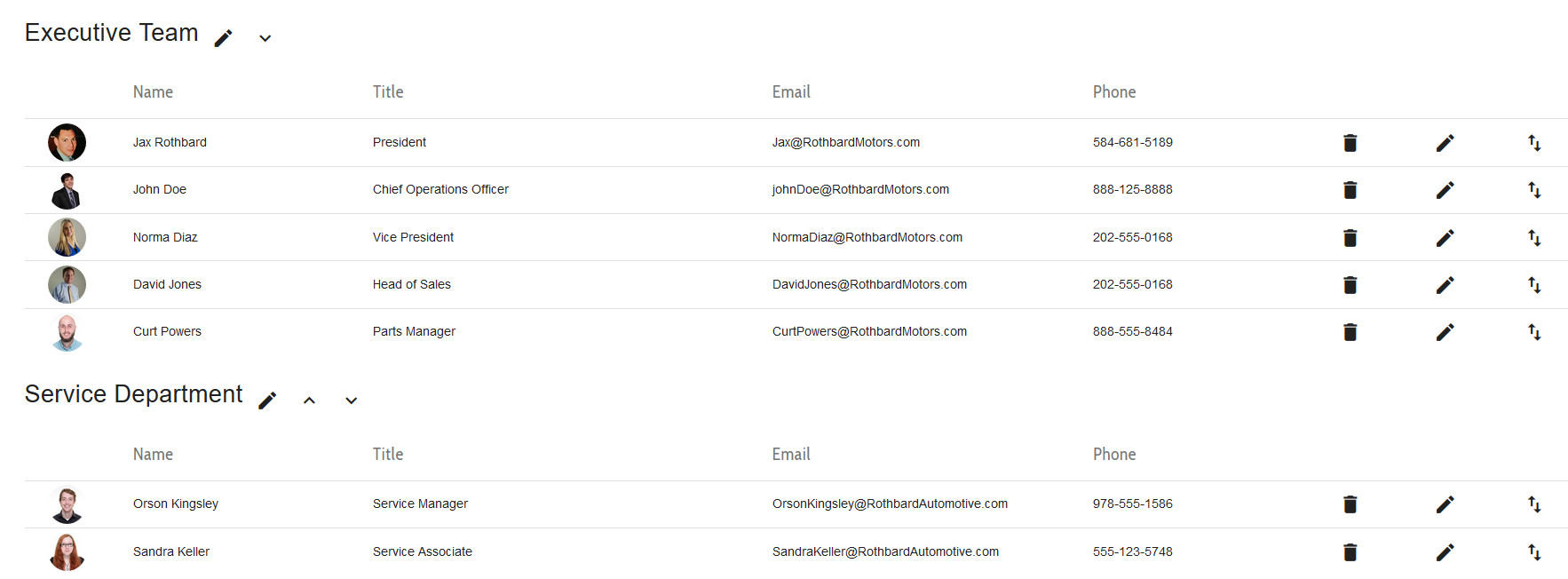Click the Email header in Service Department table

(x=791, y=454)
